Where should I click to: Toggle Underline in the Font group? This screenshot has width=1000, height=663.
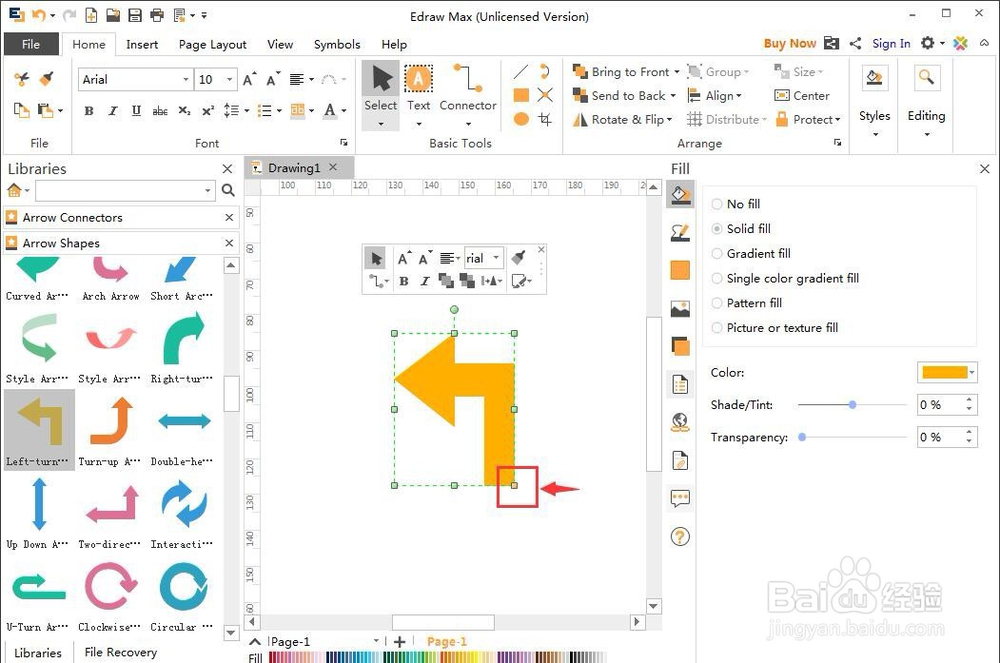coord(136,110)
